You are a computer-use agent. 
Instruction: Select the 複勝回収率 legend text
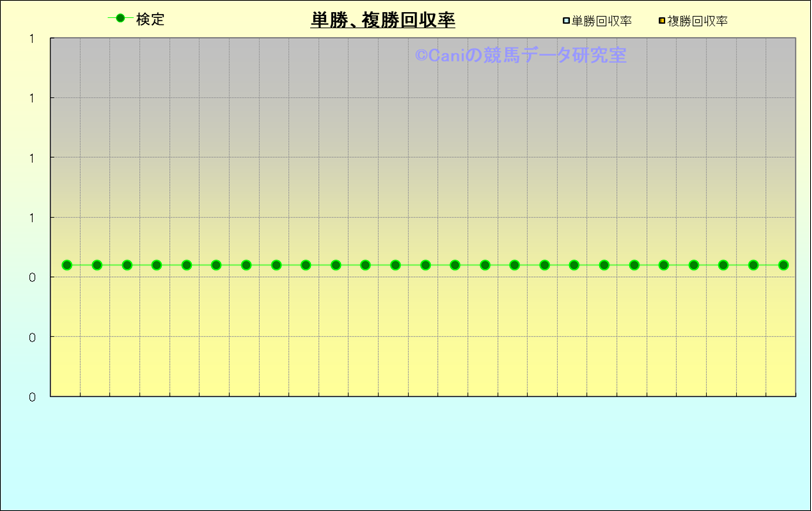pos(697,20)
